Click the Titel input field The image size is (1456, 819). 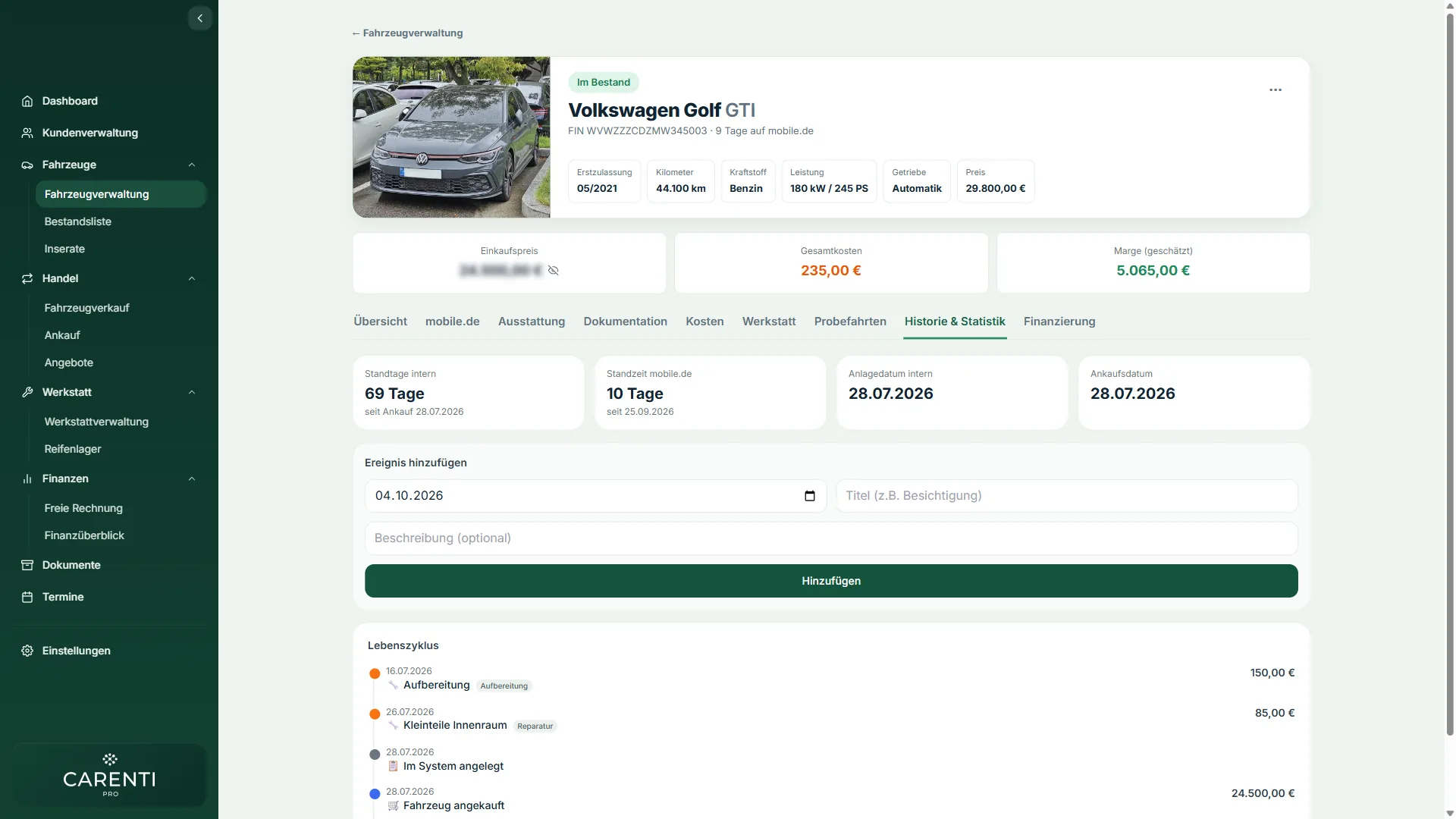(1067, 496)
